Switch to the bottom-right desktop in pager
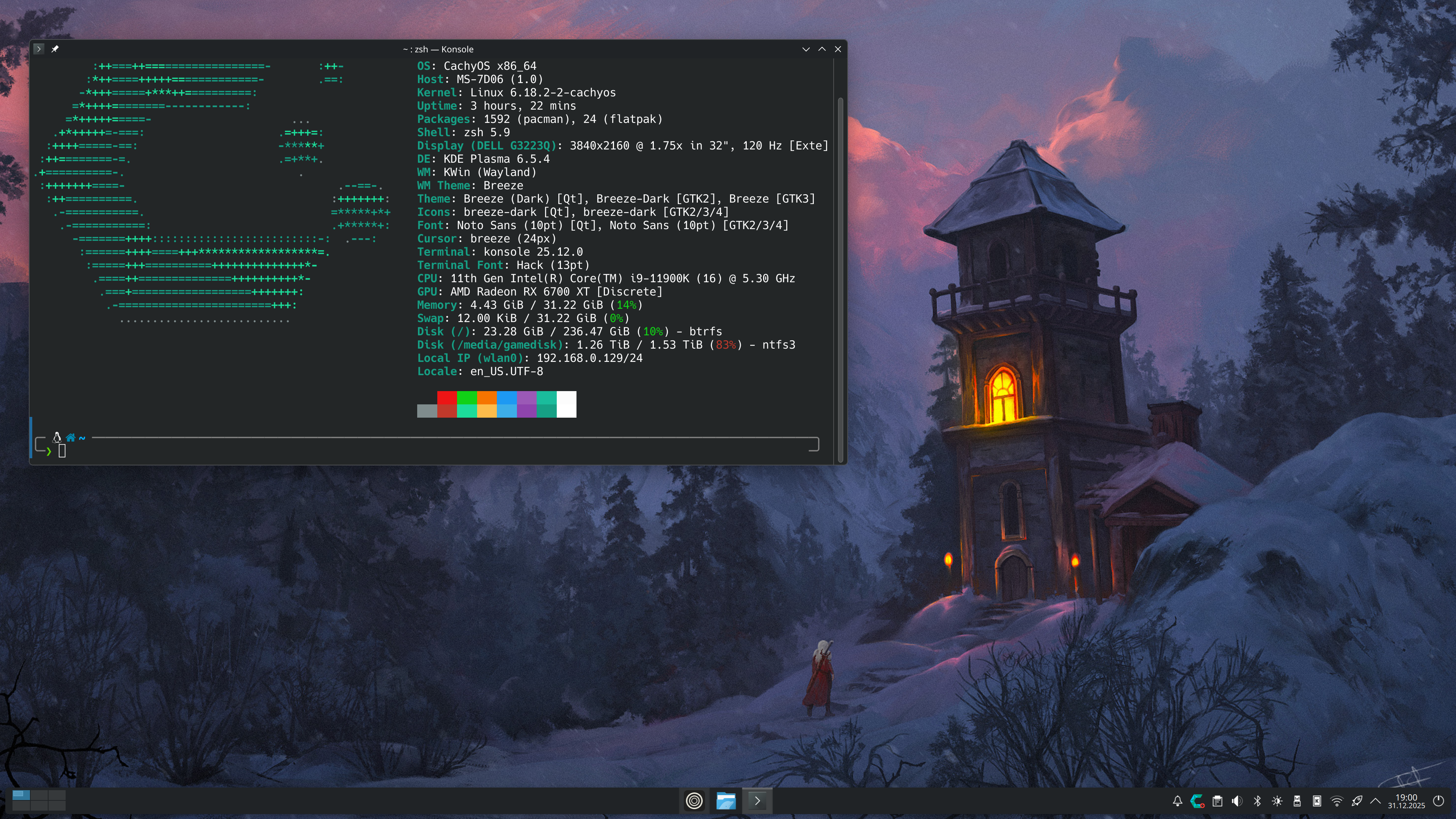The width and height of the screenshot is (1456, 819). tap(57, 805)
